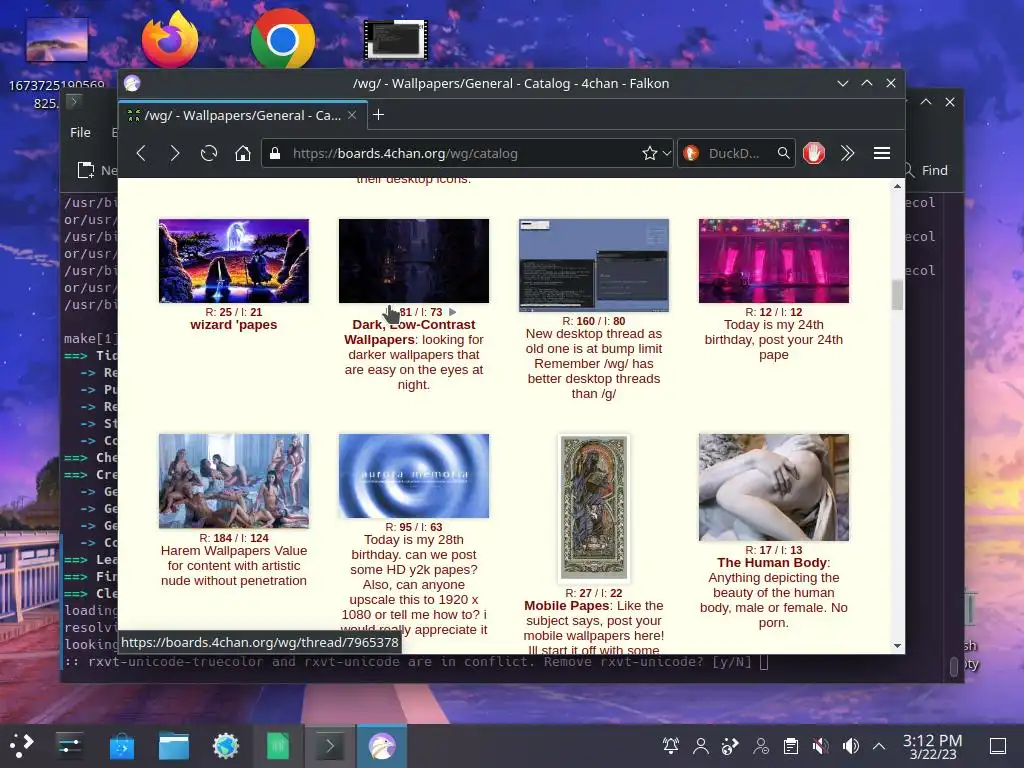Open the DuckDuckGo search engine icon menu
The height and width of the screenshot is (768, 1024).
pos(691,153)
